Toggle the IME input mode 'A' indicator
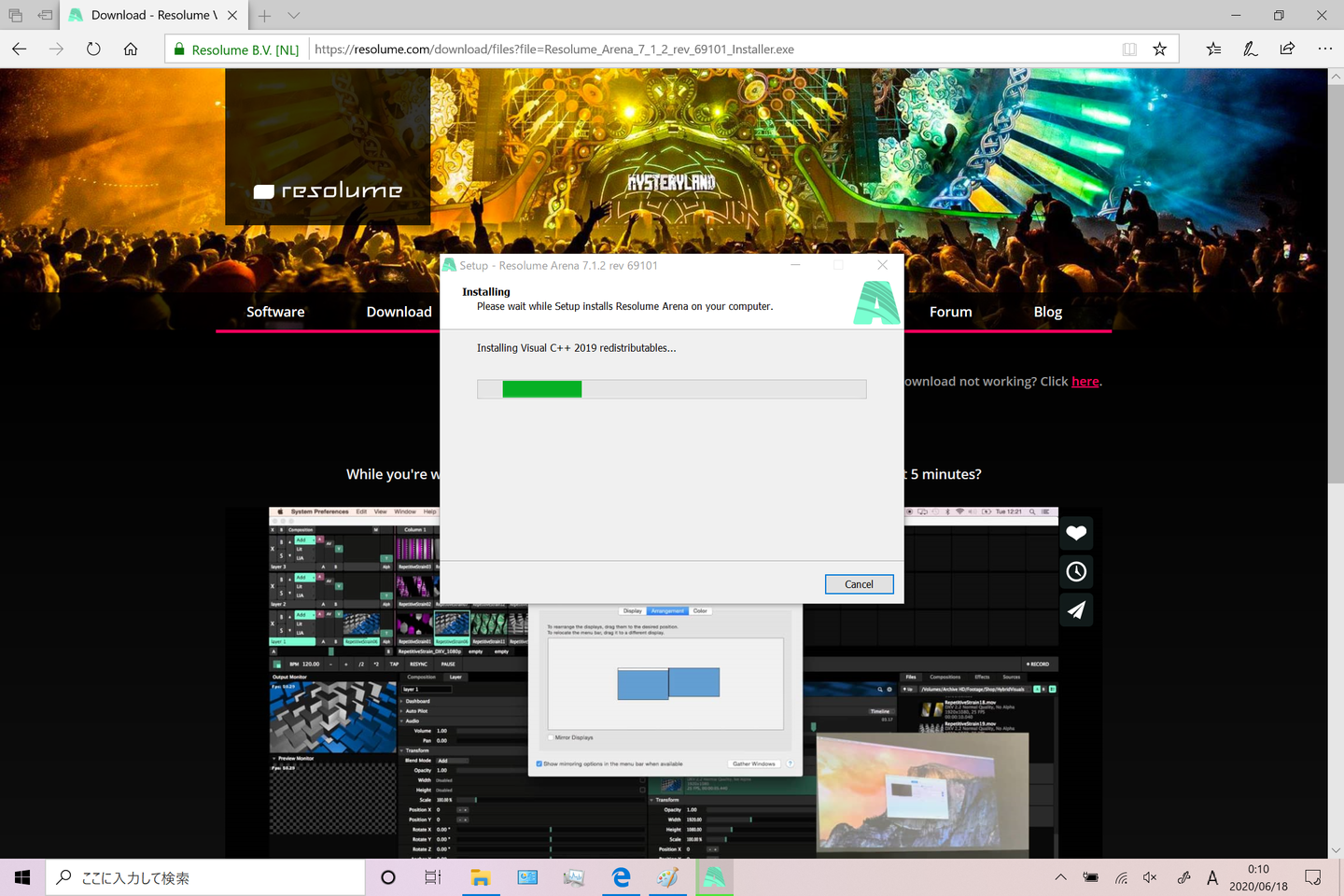The image size is (1344, 896). click(1212, 877)
